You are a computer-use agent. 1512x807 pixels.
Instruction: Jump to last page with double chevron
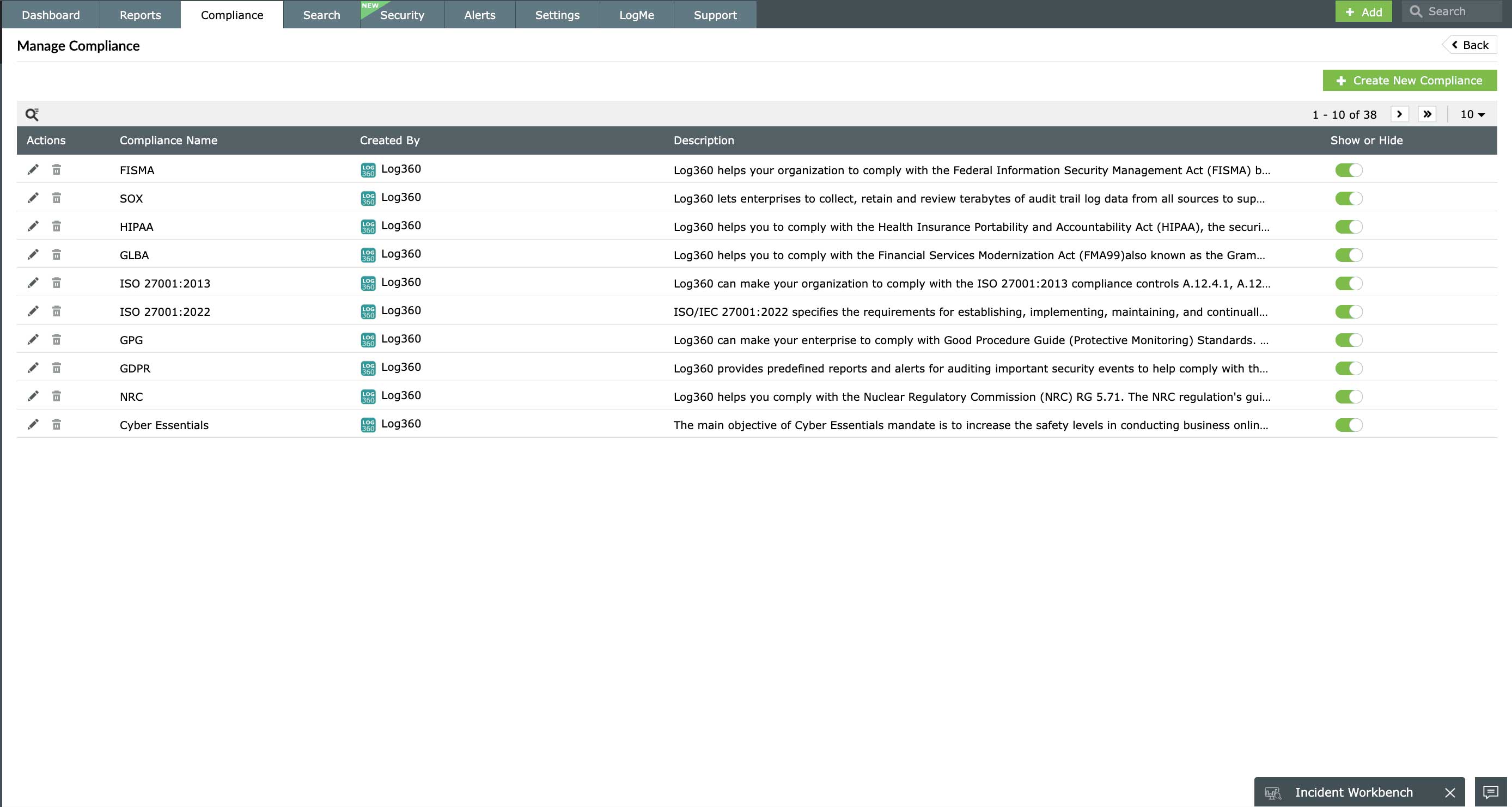point(1427,114)
